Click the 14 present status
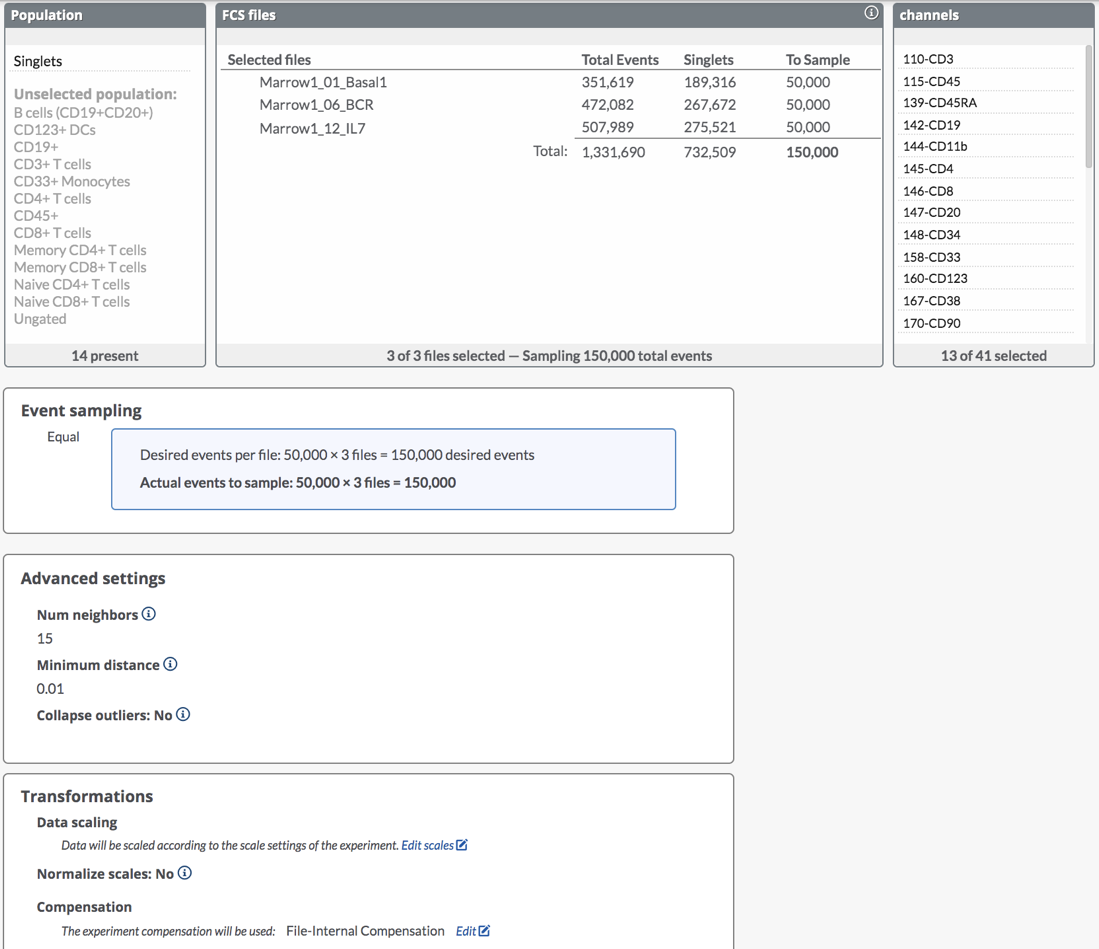Image resolution: width=1099 pixels, height=949 pixels. (105, 355)
